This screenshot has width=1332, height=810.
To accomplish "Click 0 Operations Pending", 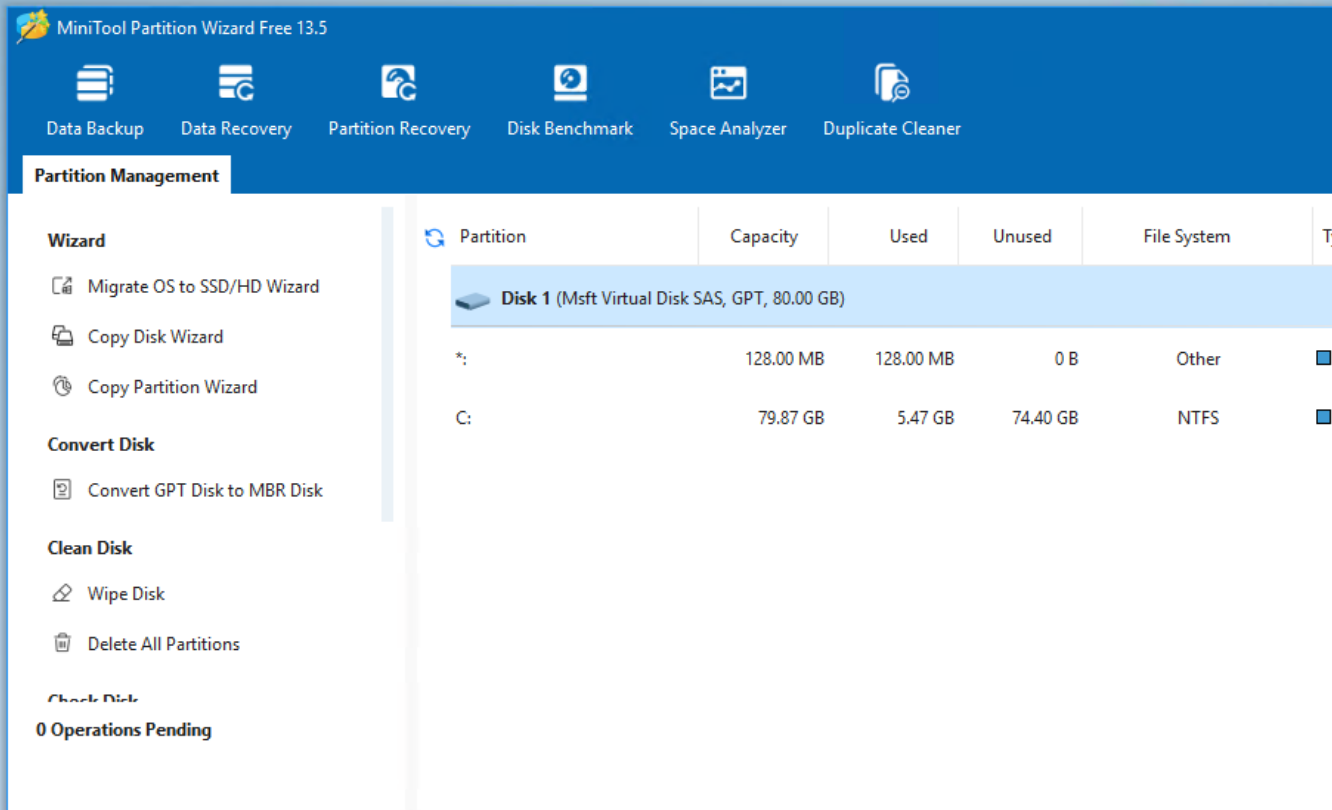I will click(124, 730).
